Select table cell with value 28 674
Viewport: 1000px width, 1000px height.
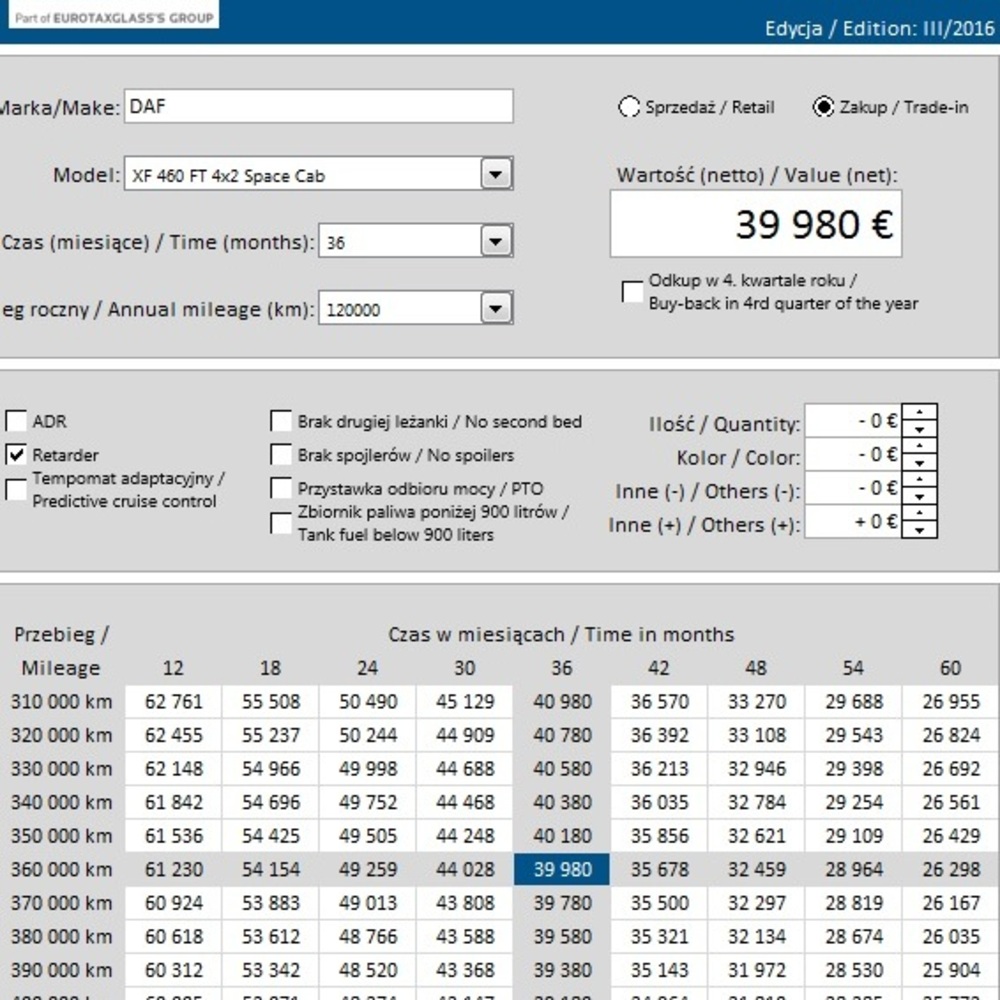click(x=853, y=936)
